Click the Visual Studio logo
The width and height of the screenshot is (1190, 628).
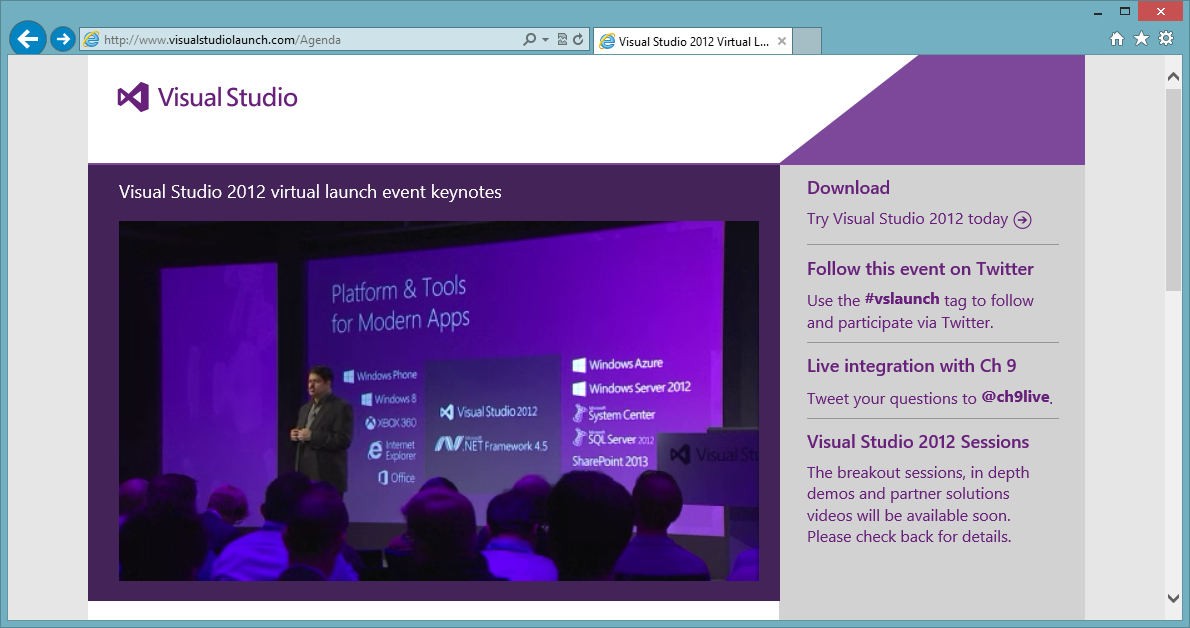click(208, 97)
